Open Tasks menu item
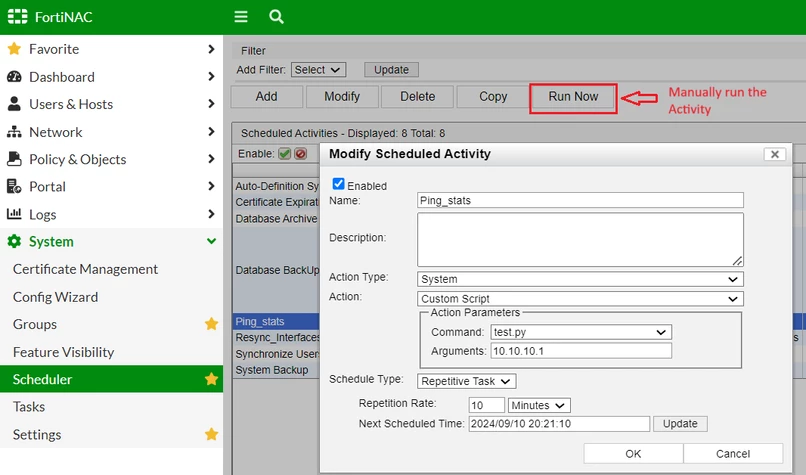The height and width of the screenshot is (475, 806). pos(29,407)
